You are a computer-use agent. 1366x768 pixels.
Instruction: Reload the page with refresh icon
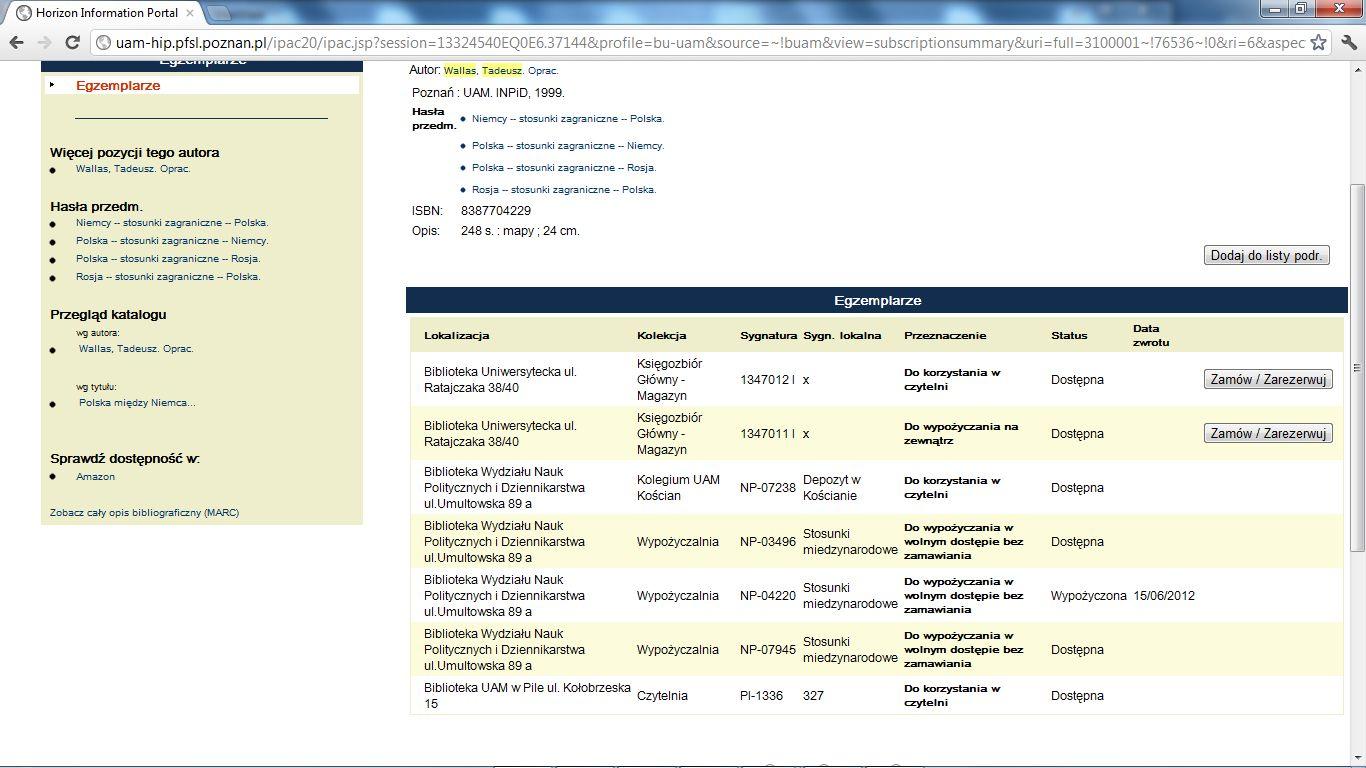point(72,42)
